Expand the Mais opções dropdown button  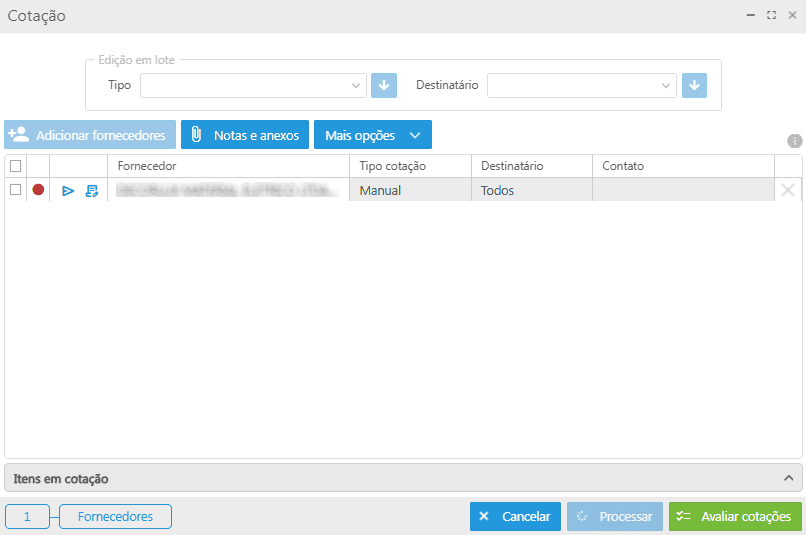[x=372, y=135]
